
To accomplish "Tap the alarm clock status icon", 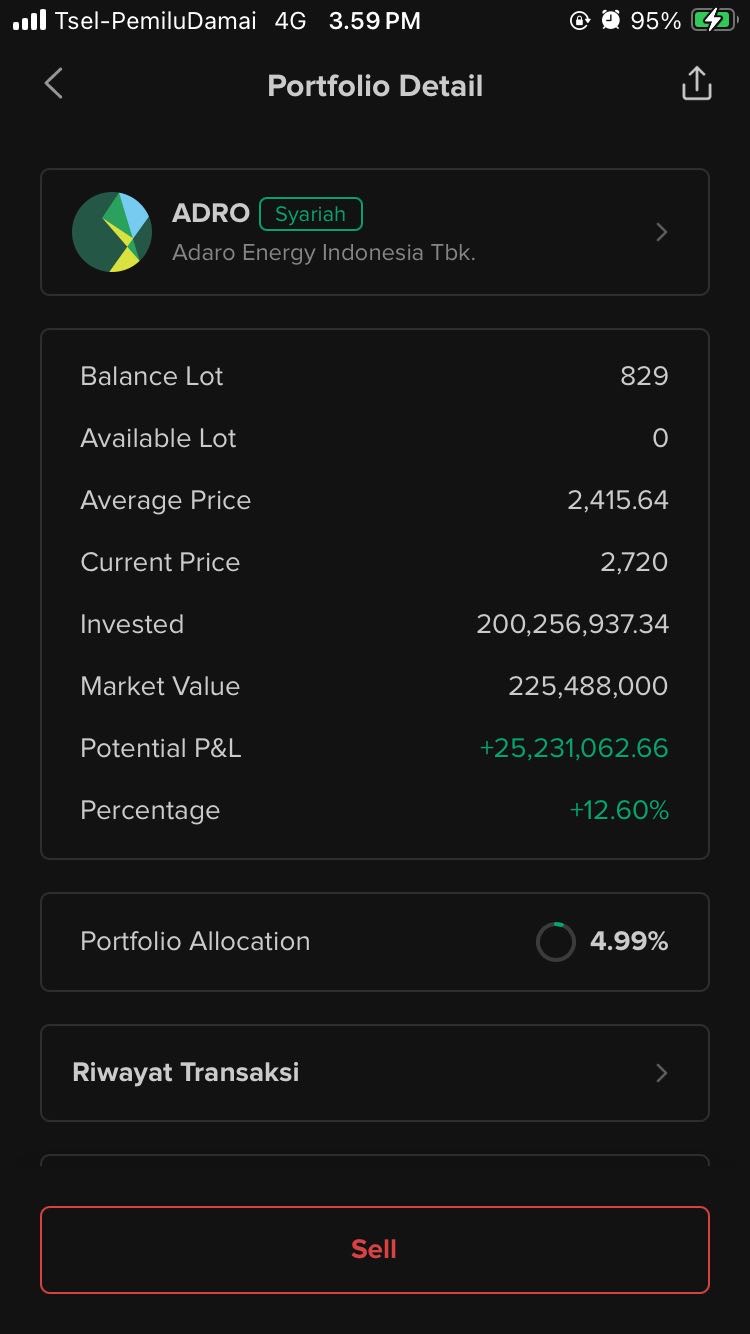I will tap(611, 21).
